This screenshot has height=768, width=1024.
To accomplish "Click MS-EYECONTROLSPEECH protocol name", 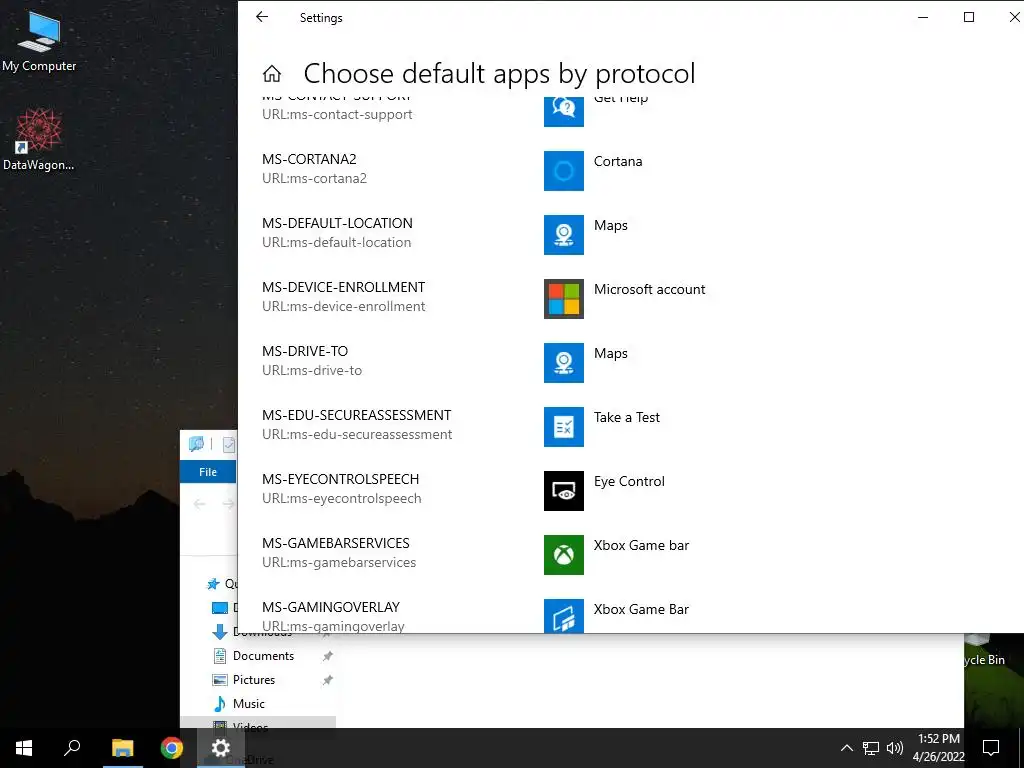I will tap(340, 479).
